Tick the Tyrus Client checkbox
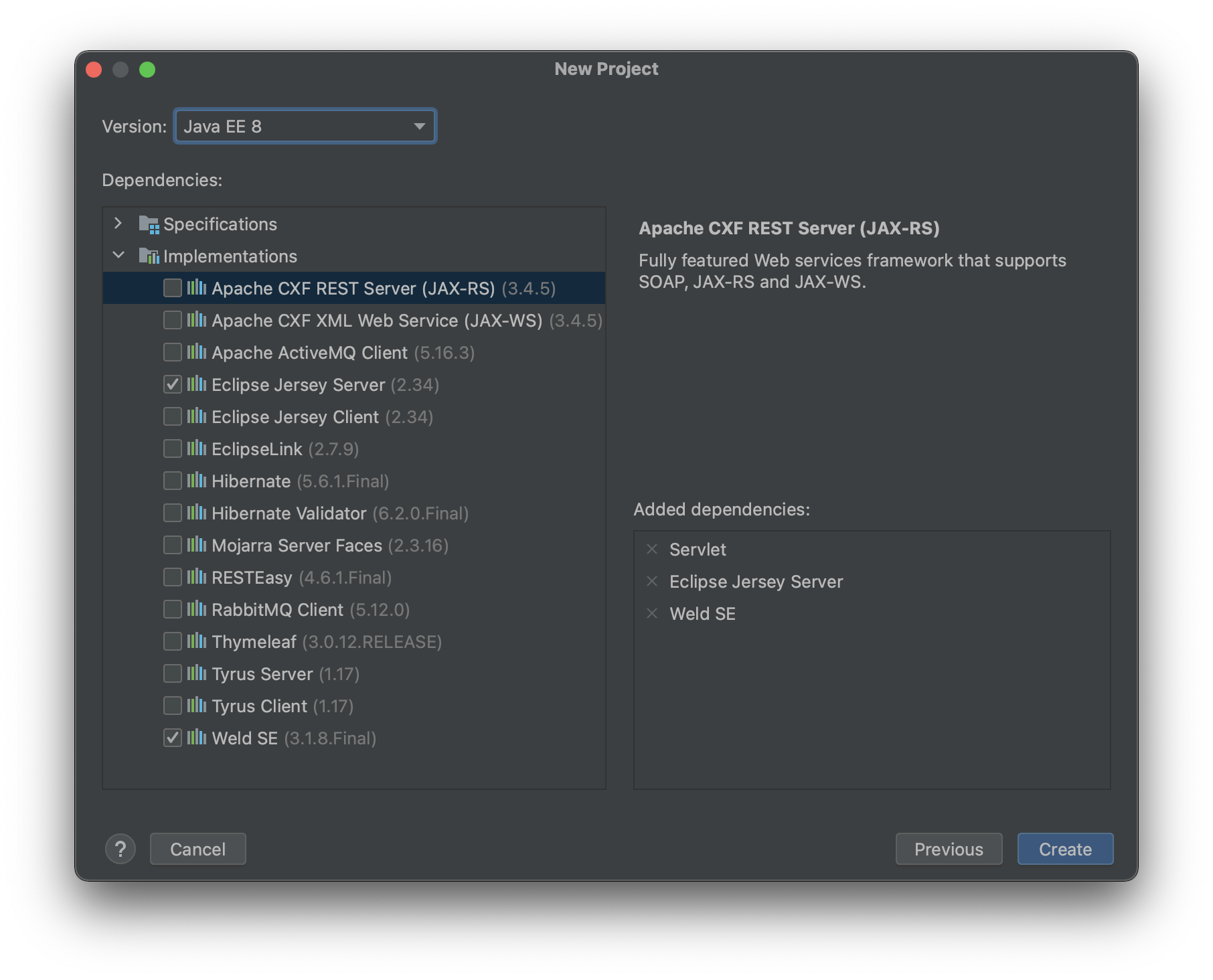1213x980 pixels. [x=173, y=706]
